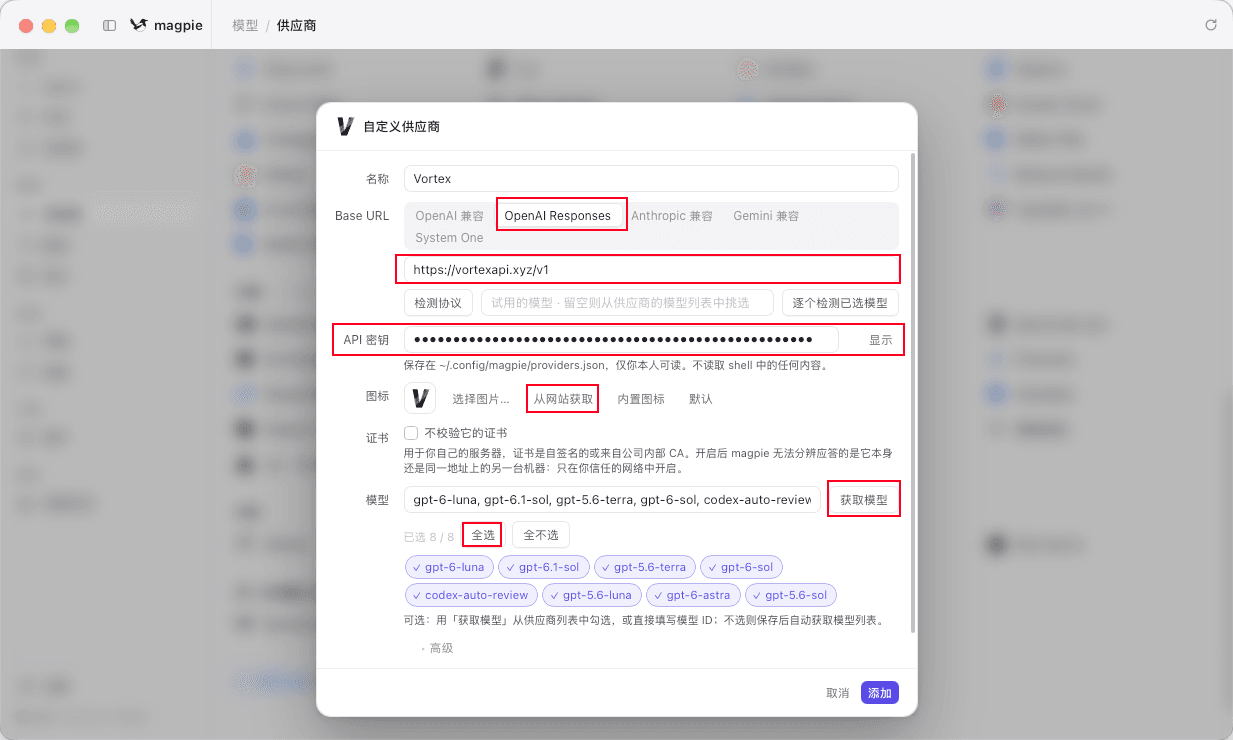Click the 检测协议 button
Screen dimensions: 1233x740
(x=438, y=303)
